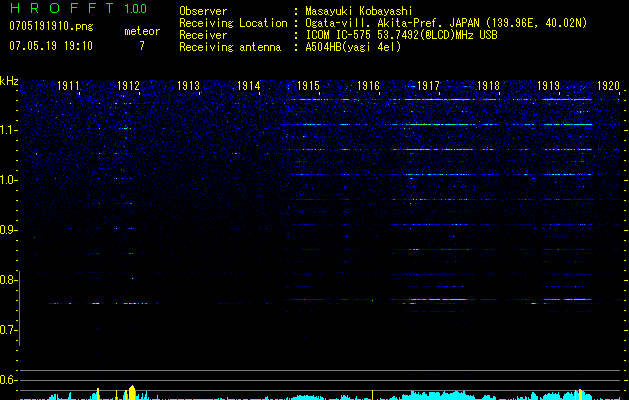This screenshot has height=400, width=629.
Task: Click observer name Masayuki Kobayashi
Action: click(x=359, y=11)
